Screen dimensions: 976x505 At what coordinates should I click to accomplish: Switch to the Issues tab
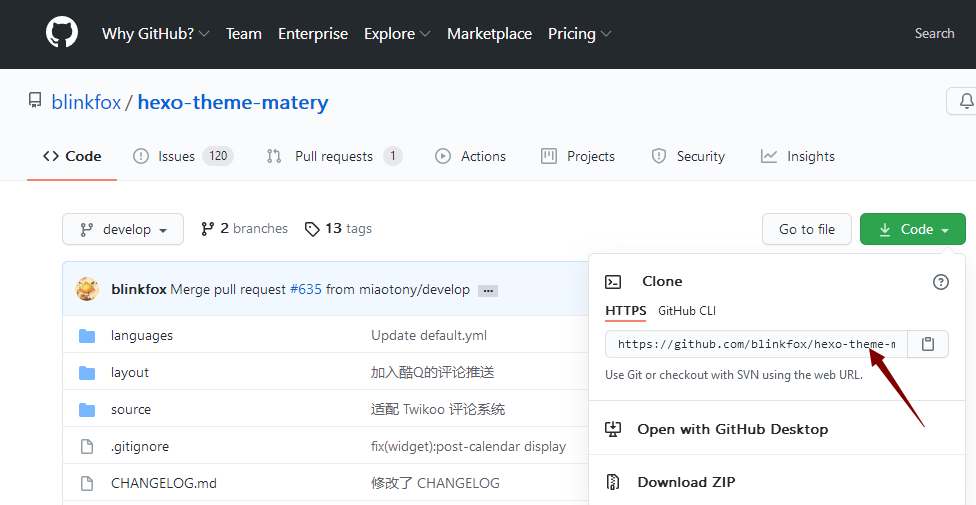click(x=183, y=156)
